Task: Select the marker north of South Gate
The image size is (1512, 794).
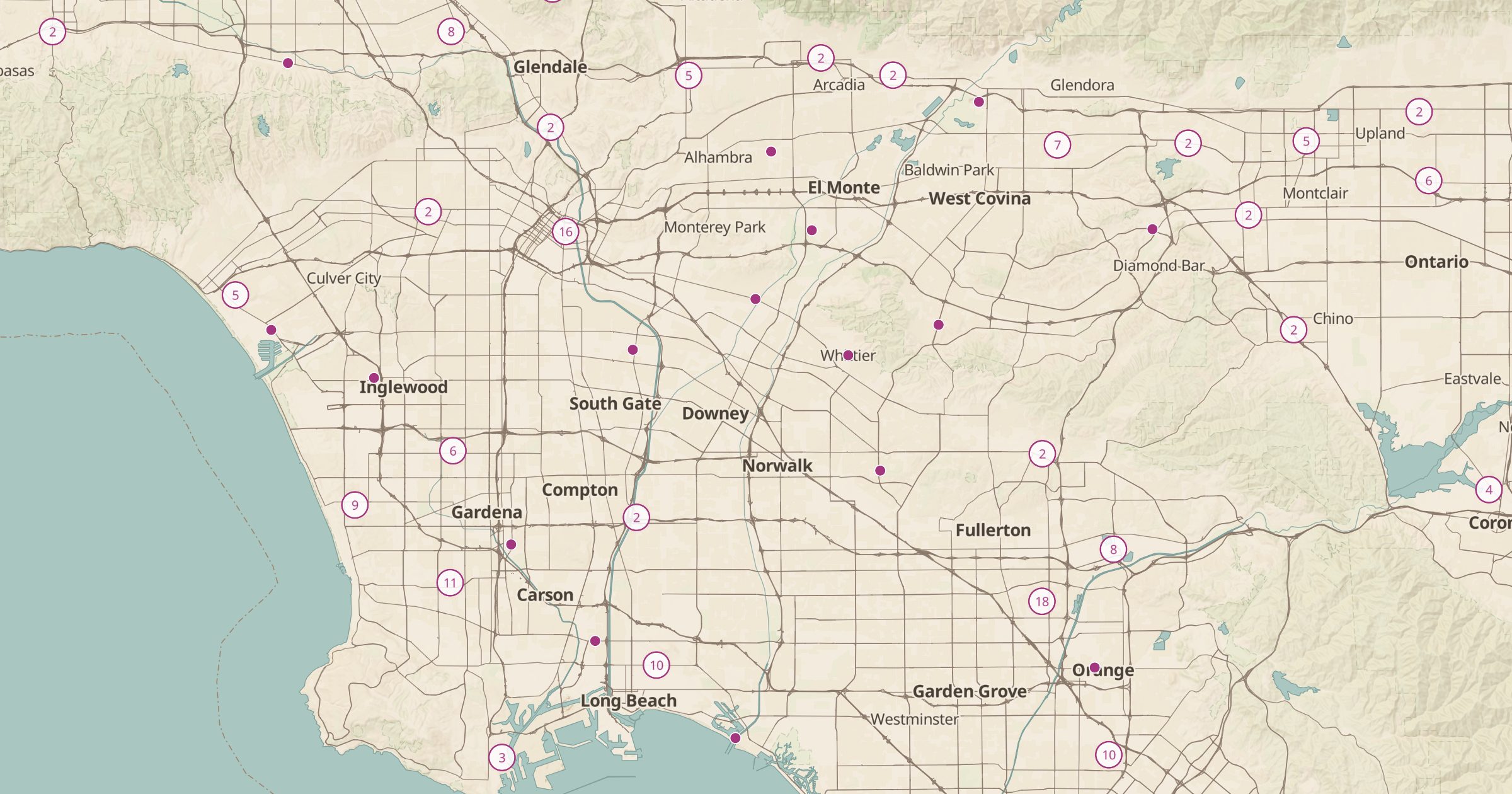Action: 633,350
